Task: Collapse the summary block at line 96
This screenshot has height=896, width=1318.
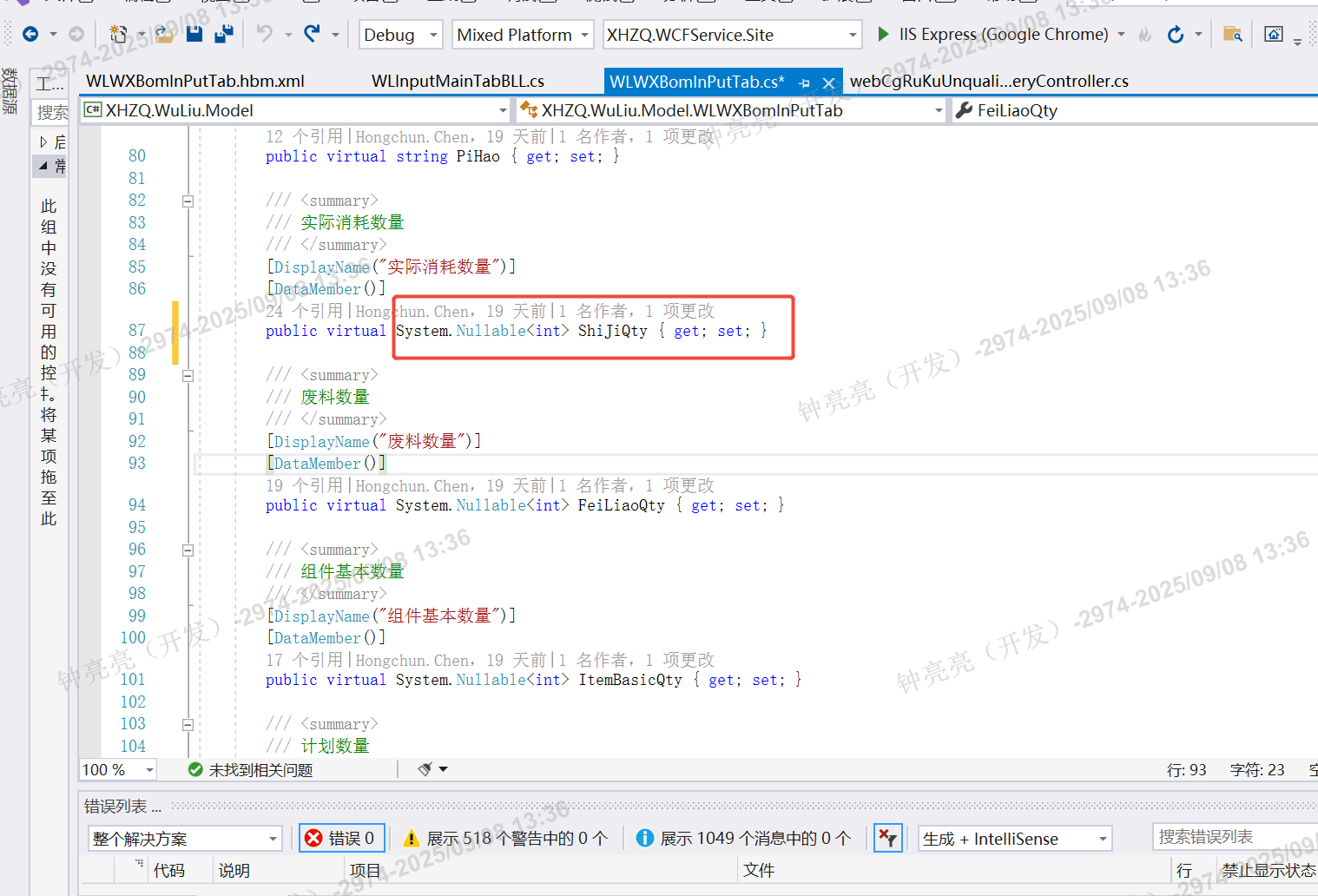Action: tap(188, 550)
